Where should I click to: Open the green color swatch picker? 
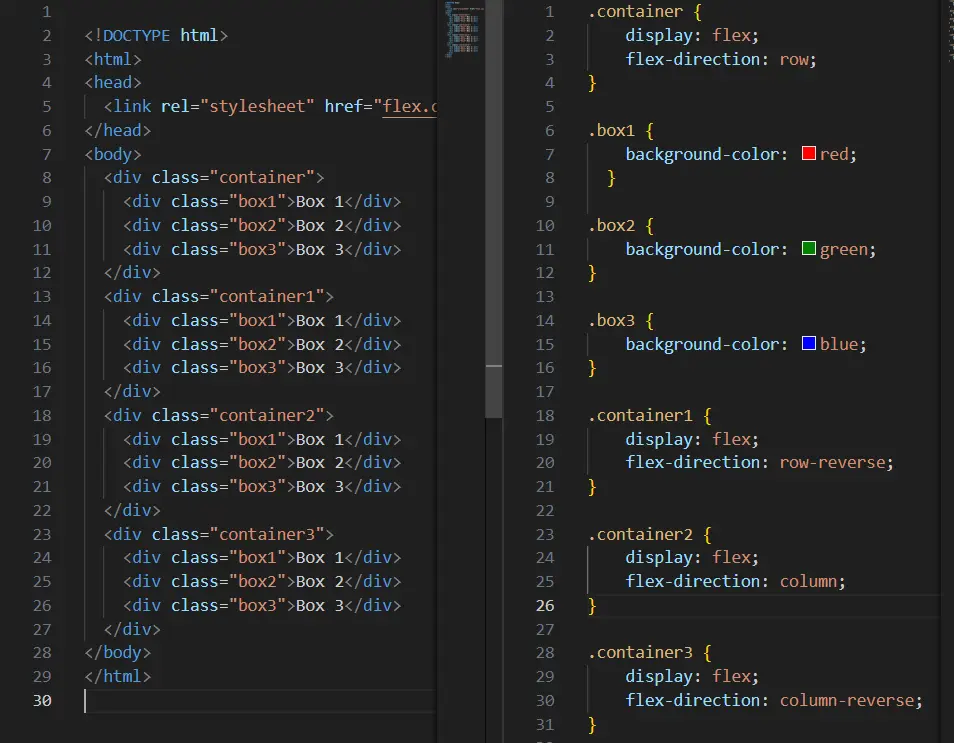[809, 248]
